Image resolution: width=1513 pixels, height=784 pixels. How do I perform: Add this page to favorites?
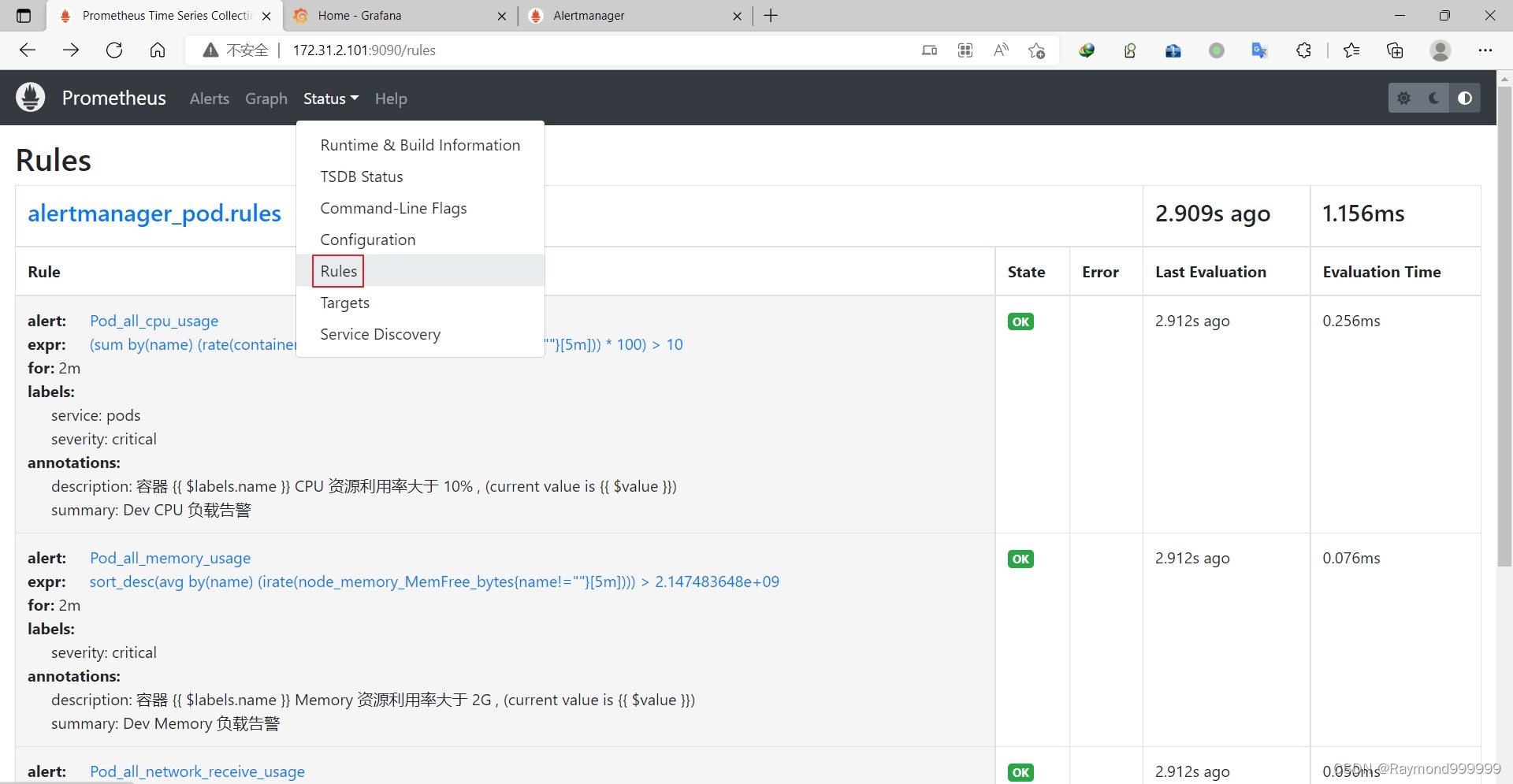click(x=1036, y=50)
